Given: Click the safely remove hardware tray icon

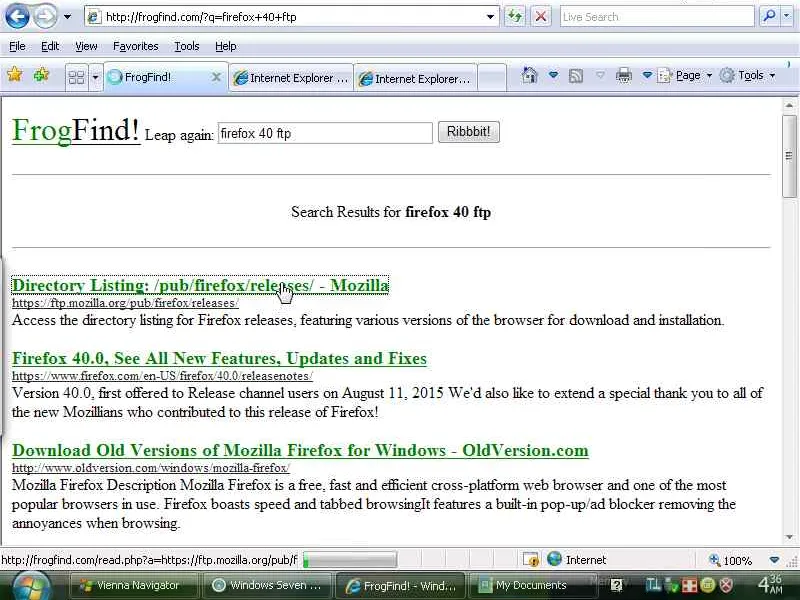Looking at the screenshot, I should pos(672,586).
